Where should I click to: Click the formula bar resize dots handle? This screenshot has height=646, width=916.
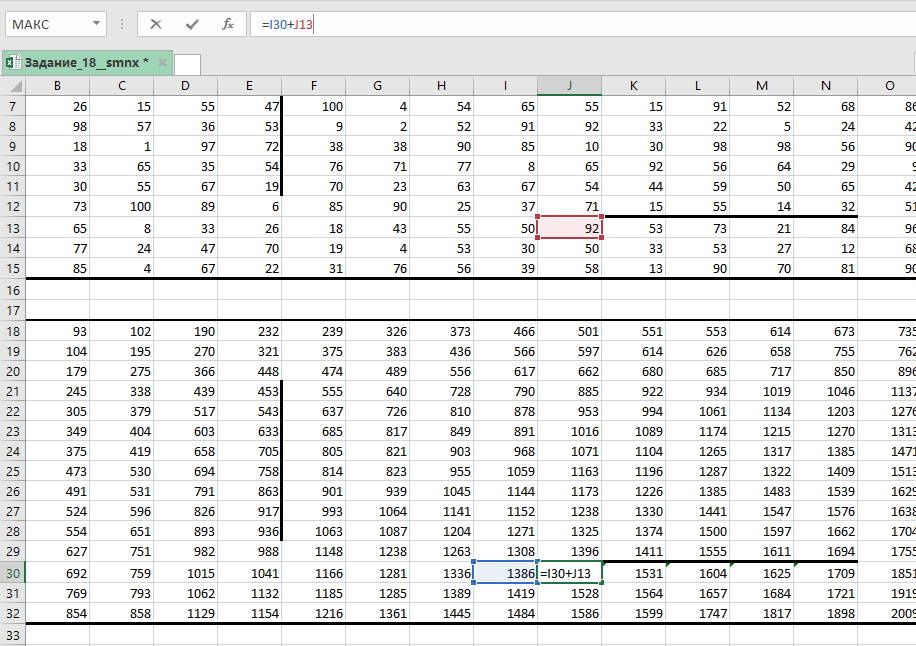(123, 24)
